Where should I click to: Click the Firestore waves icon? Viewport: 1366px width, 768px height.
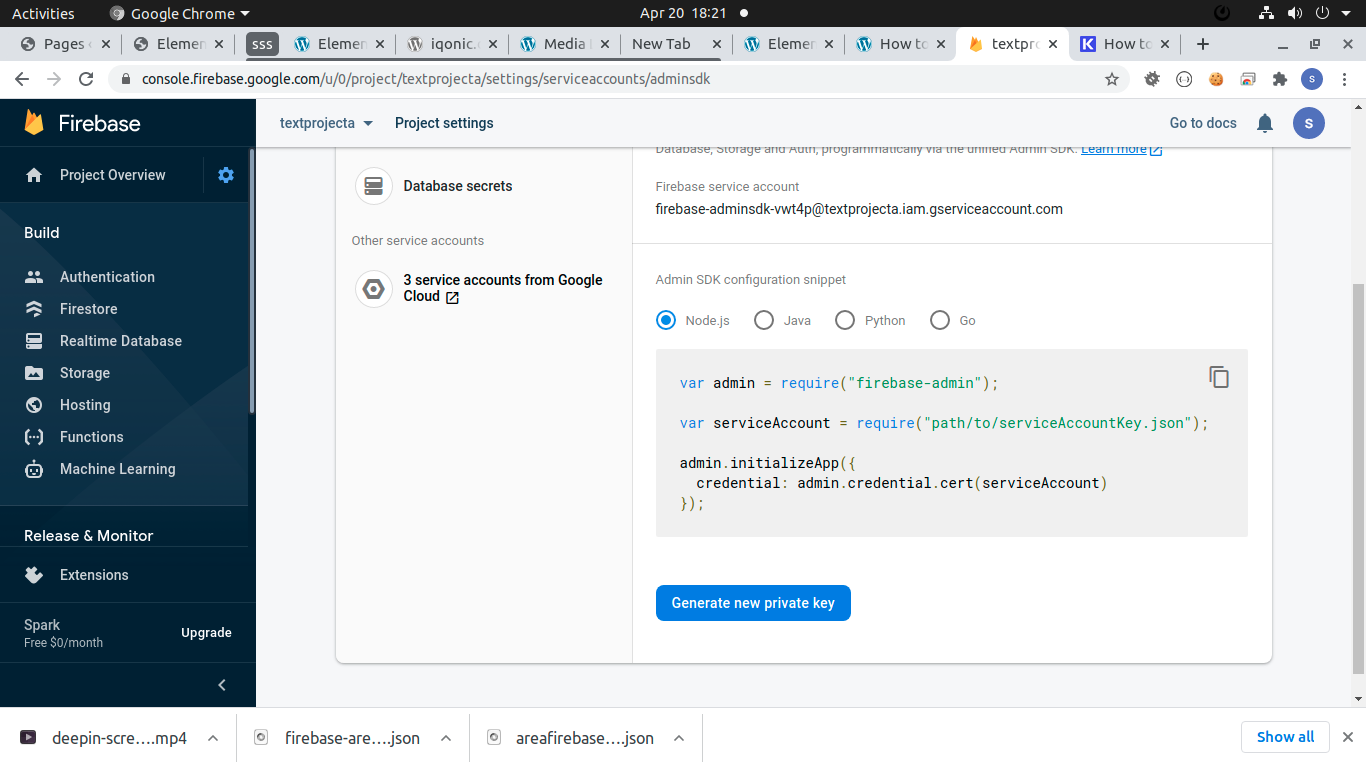pos(34,309)
